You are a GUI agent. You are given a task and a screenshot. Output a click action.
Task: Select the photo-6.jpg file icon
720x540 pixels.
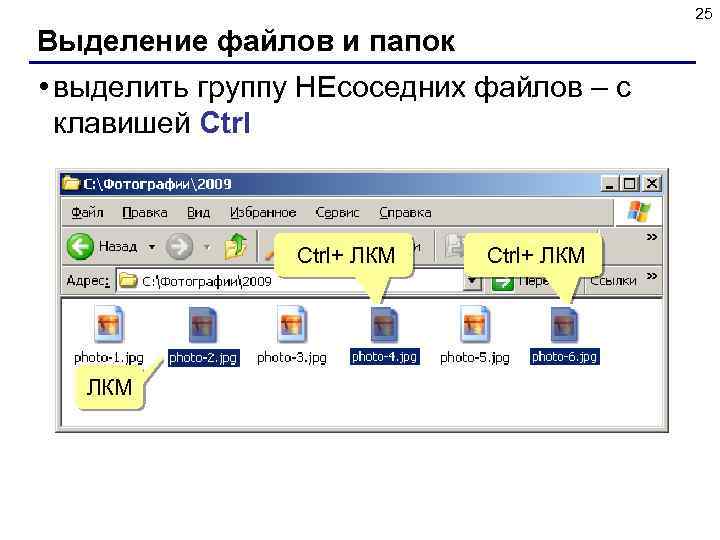pos(564,325)
